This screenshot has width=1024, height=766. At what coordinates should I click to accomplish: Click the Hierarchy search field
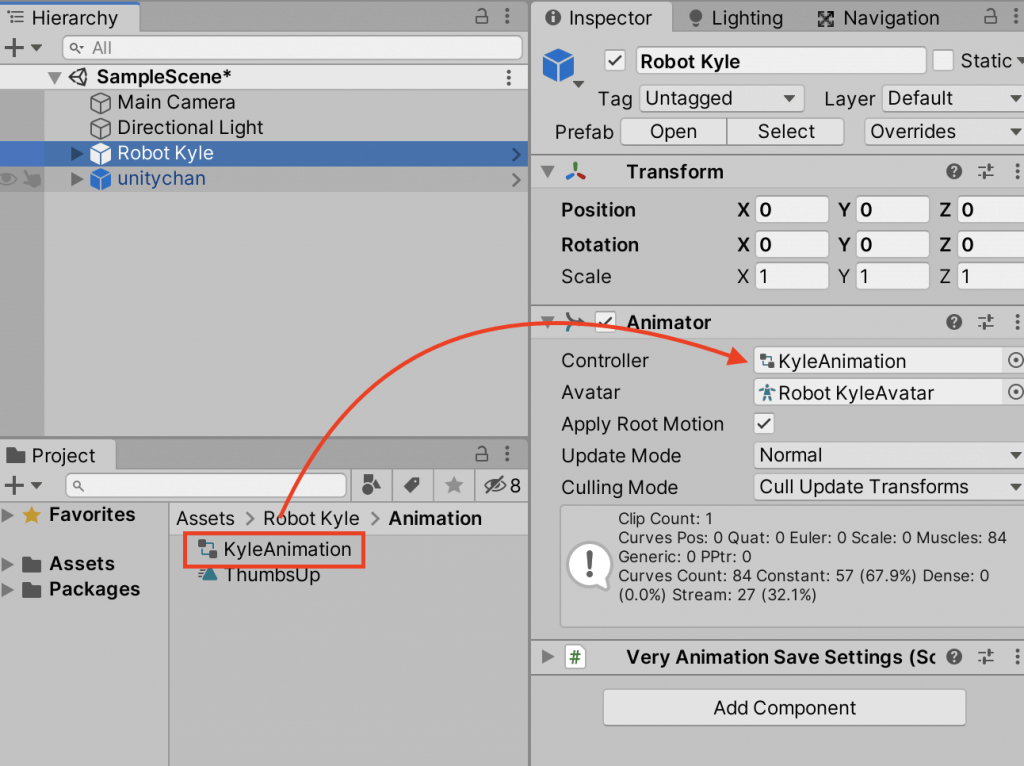[292, 48]
